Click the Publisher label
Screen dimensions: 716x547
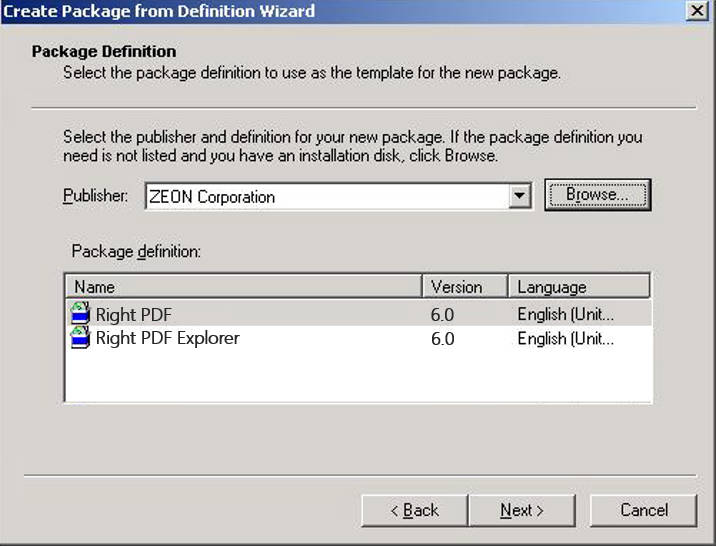(x=95, y=196)
